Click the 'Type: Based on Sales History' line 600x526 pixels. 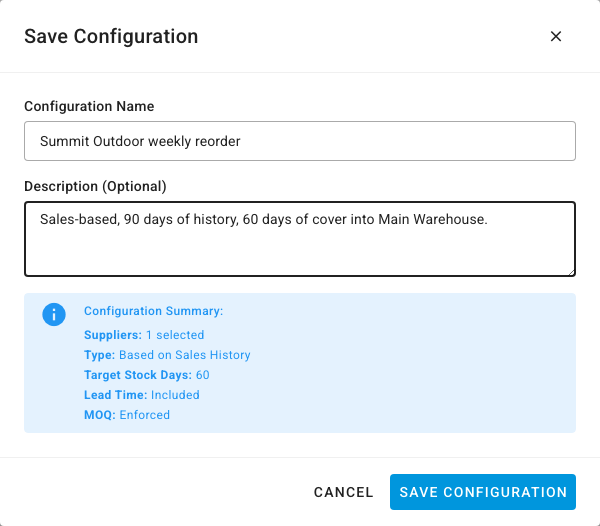coord(167,355)
